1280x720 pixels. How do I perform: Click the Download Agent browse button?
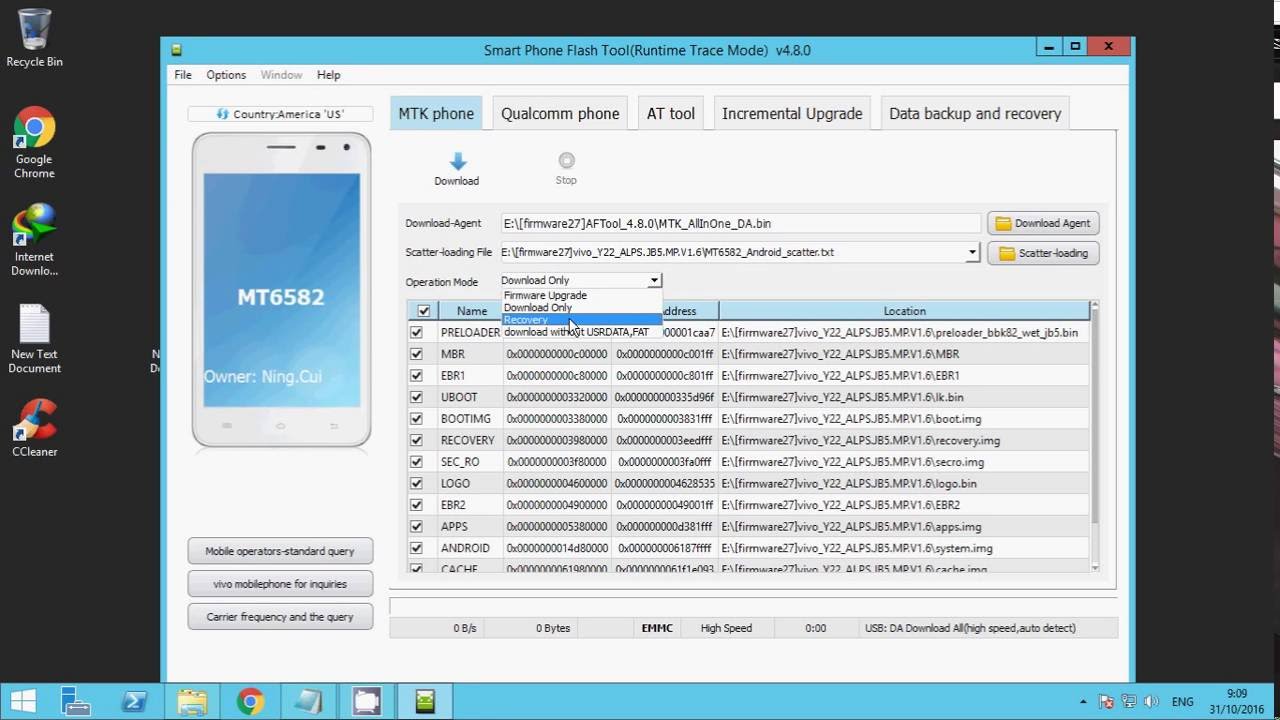[1043, 224]
